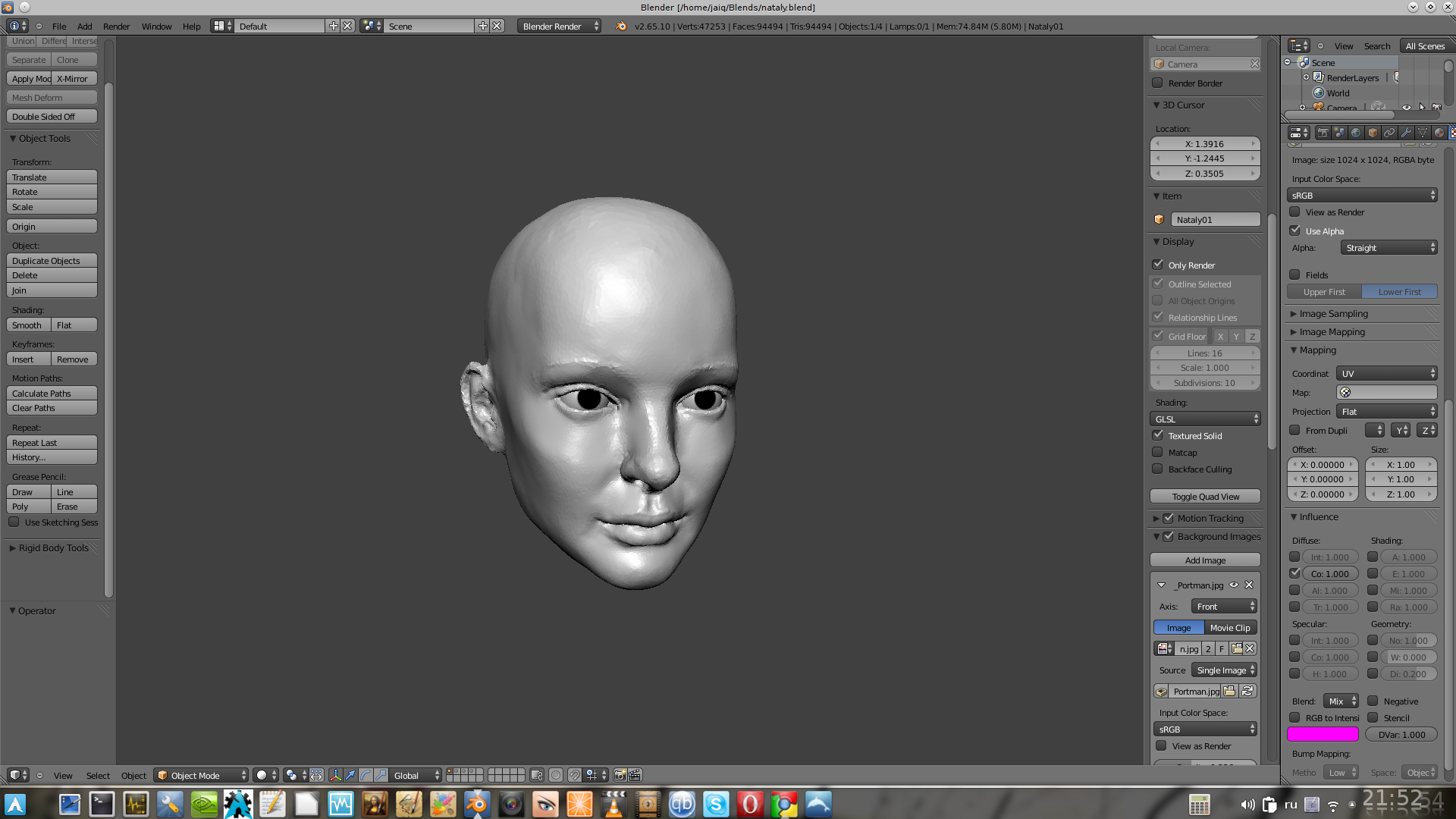
Task: Open Render properties camera tab
Action: click(1323, 133)
